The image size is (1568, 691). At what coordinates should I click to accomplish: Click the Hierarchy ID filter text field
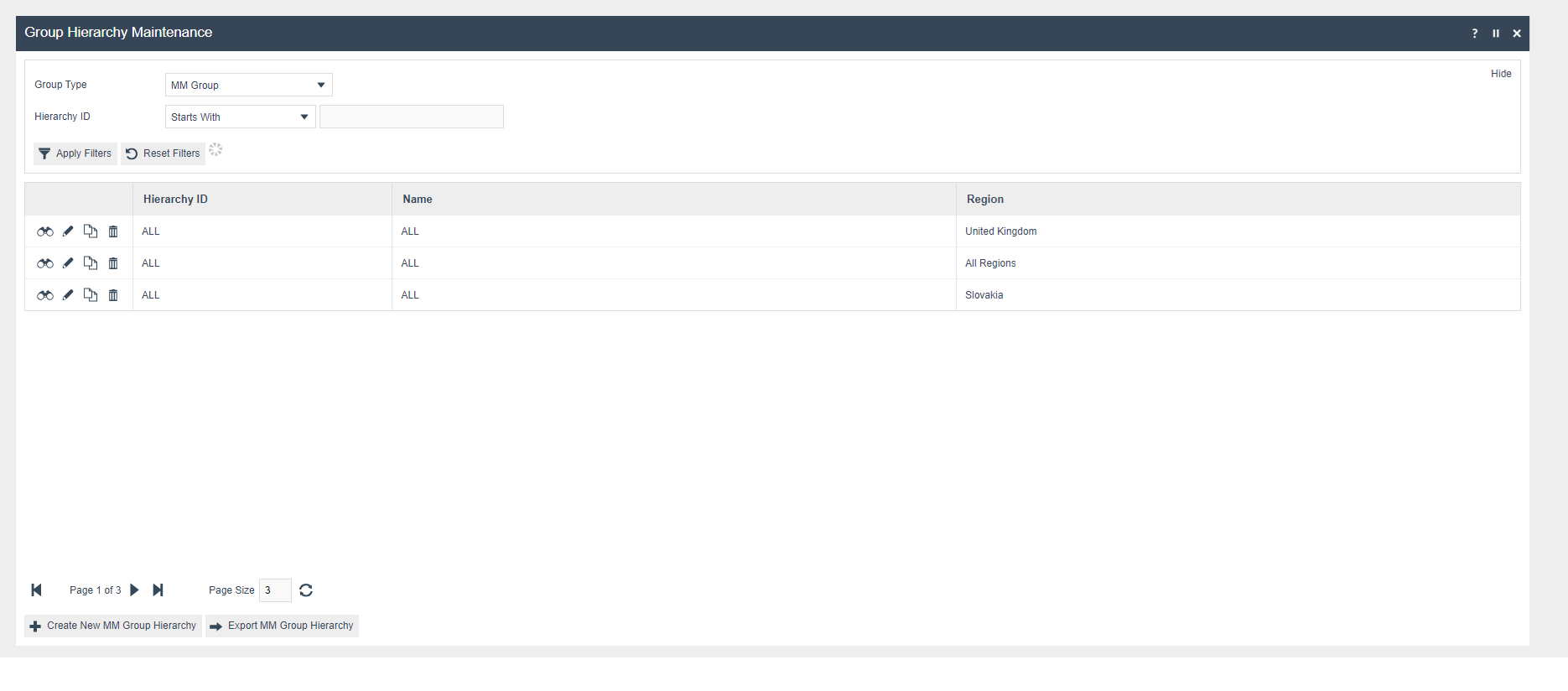411,117
